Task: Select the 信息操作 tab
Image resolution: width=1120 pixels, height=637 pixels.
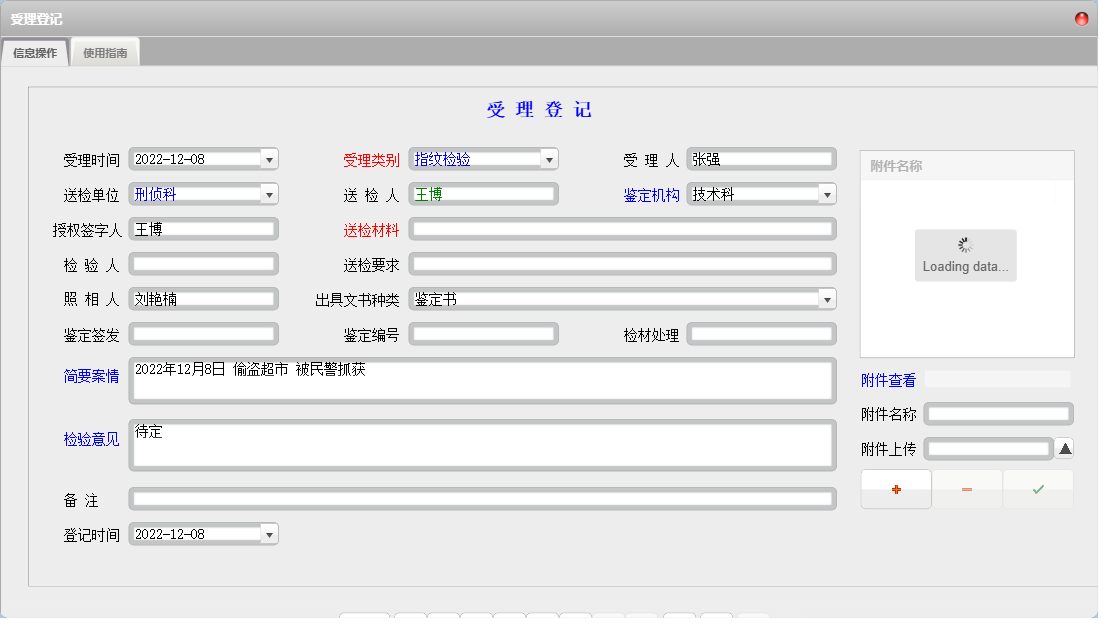Action: tap(35, 51)
